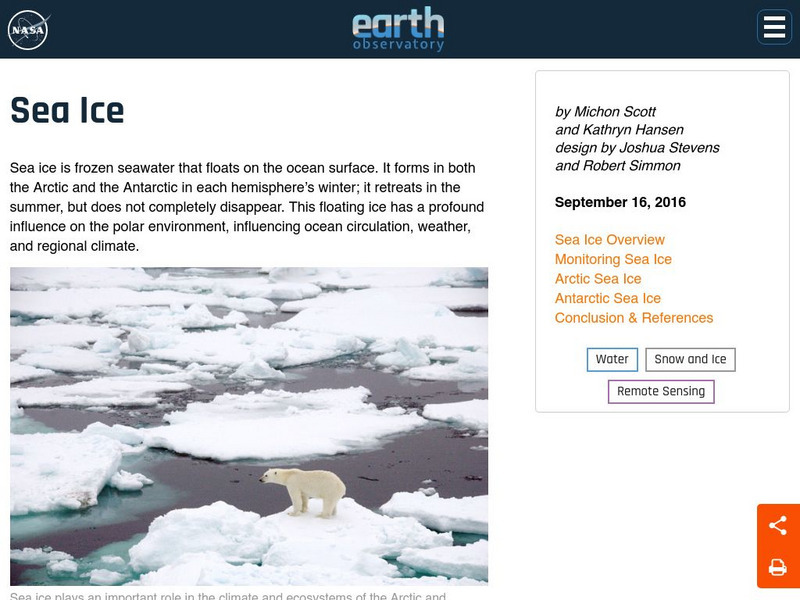Click the polar bear photo
Image resolution: width=800 pixels, height=600 pixels.
(x=249, y=425)
